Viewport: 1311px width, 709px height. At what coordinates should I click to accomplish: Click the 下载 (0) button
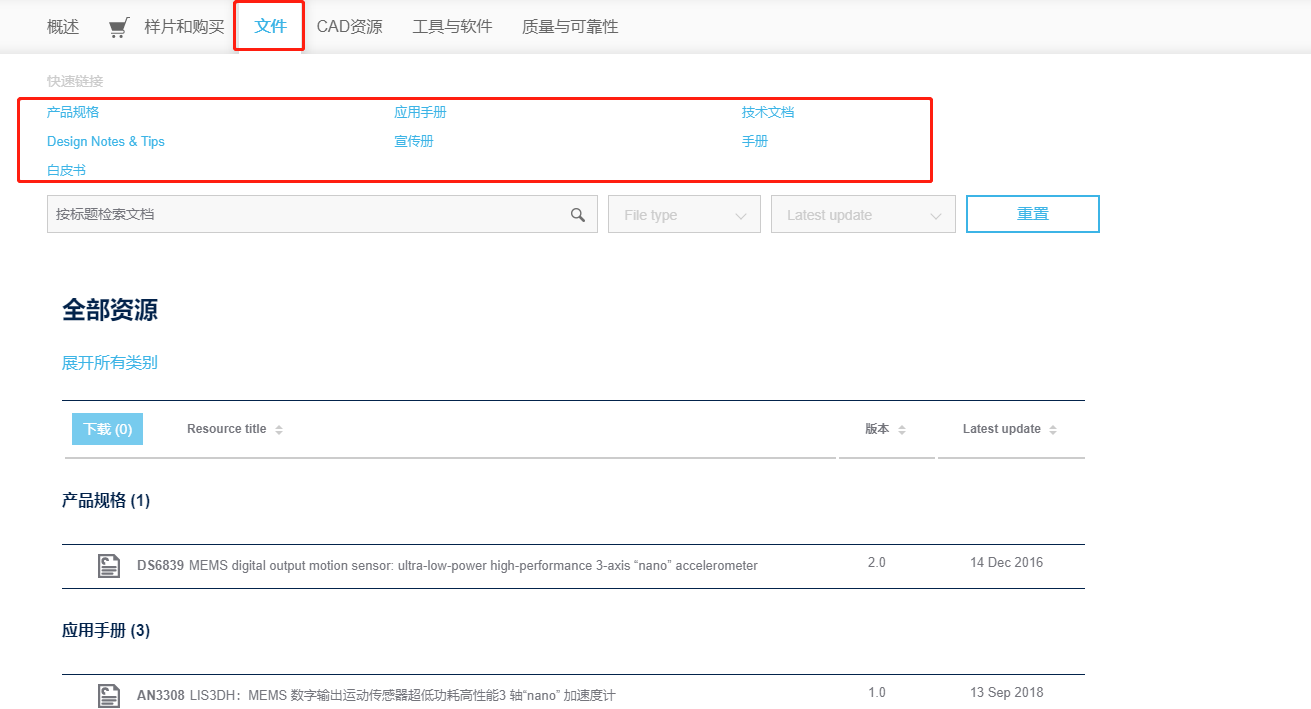(x=107, y=429)
